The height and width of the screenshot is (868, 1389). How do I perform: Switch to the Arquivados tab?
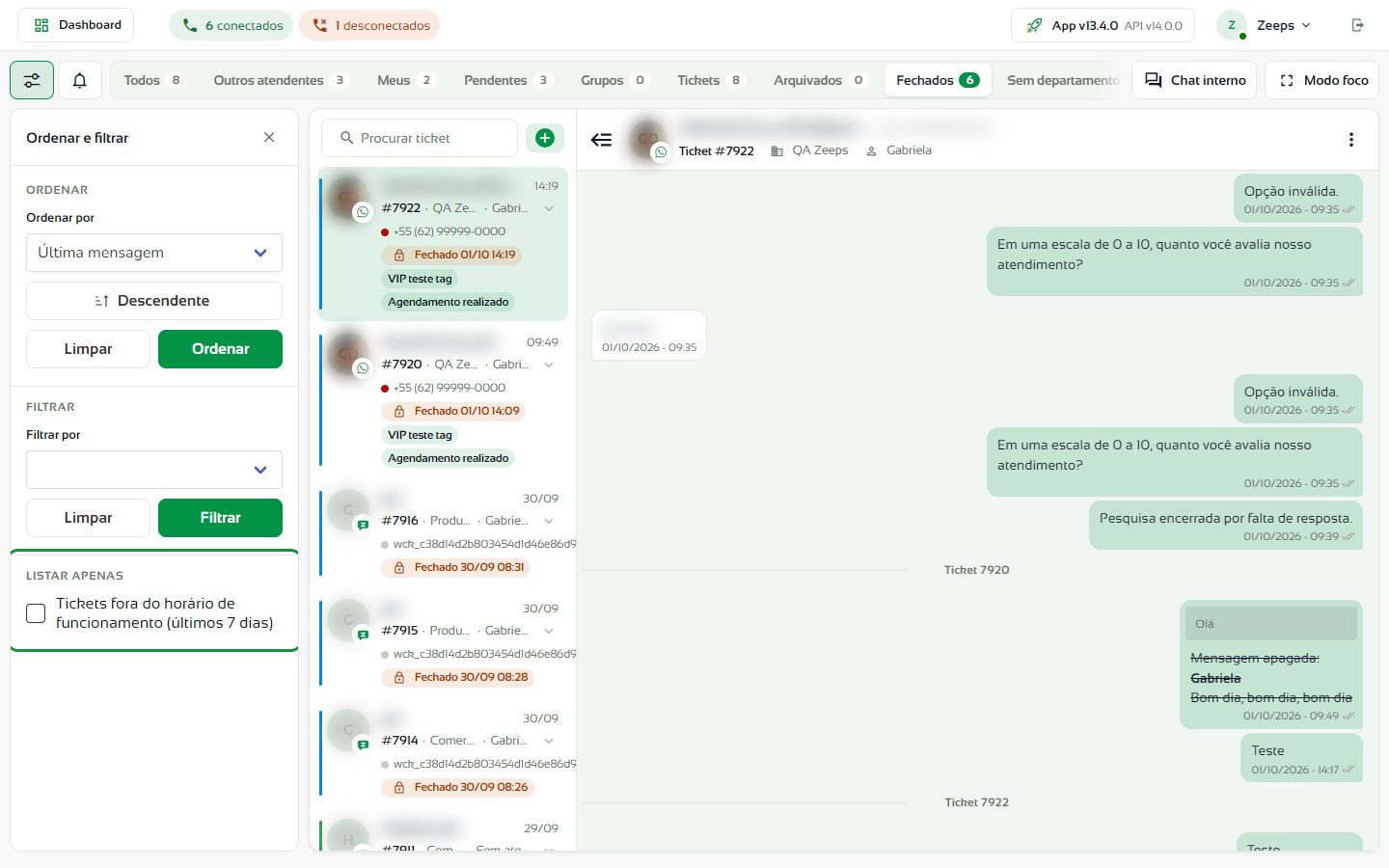820,80
